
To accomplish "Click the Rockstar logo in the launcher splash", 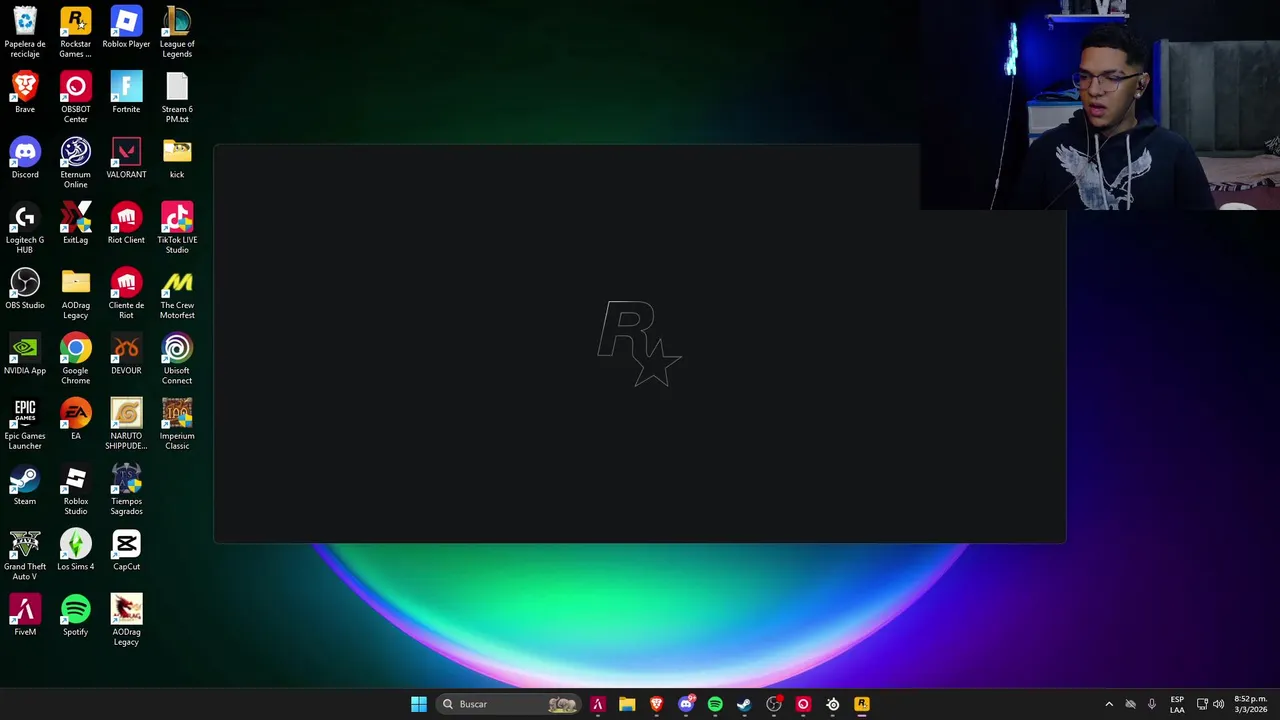I will tap(640, 343).
